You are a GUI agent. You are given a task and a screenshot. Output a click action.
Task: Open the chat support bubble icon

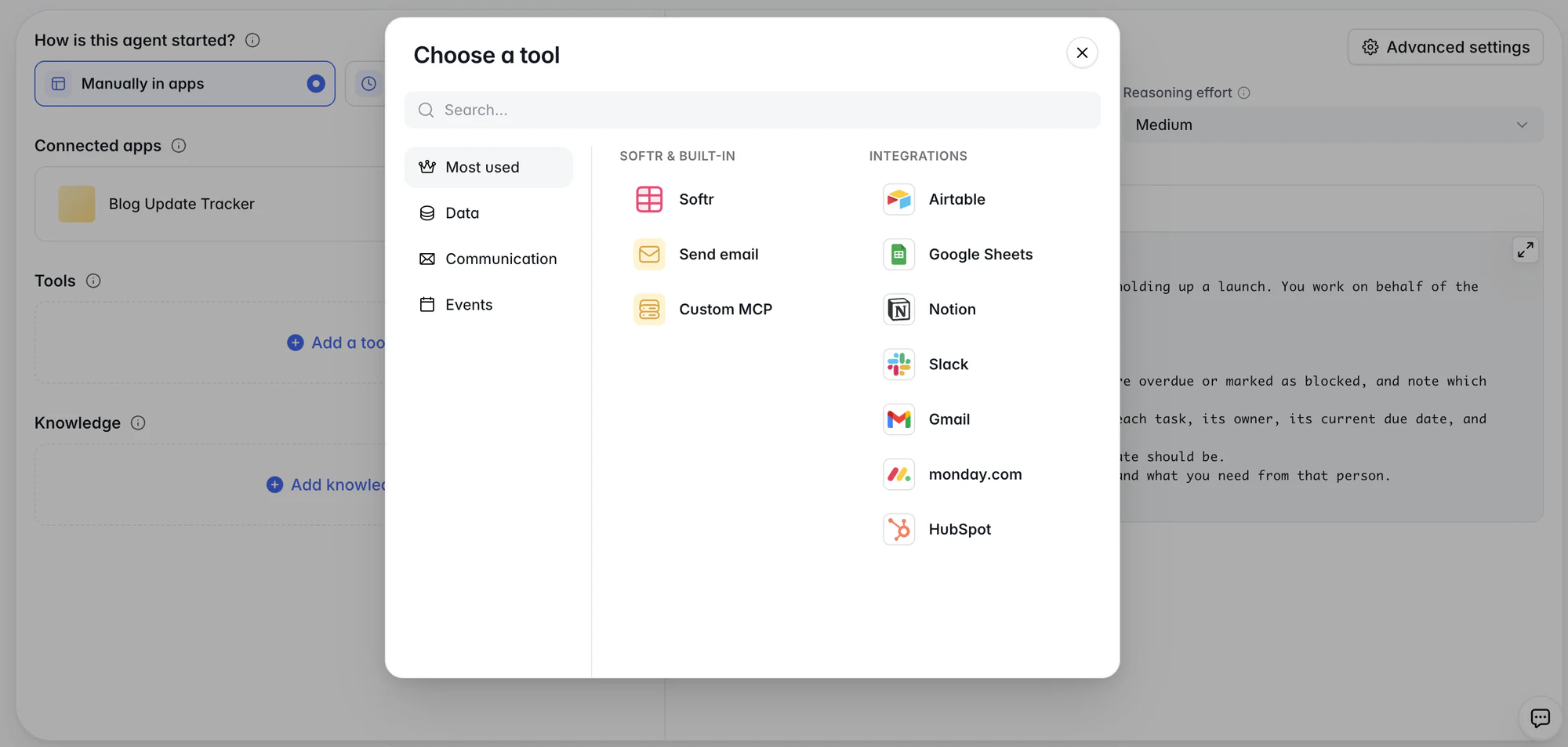tap(1540, 718)
